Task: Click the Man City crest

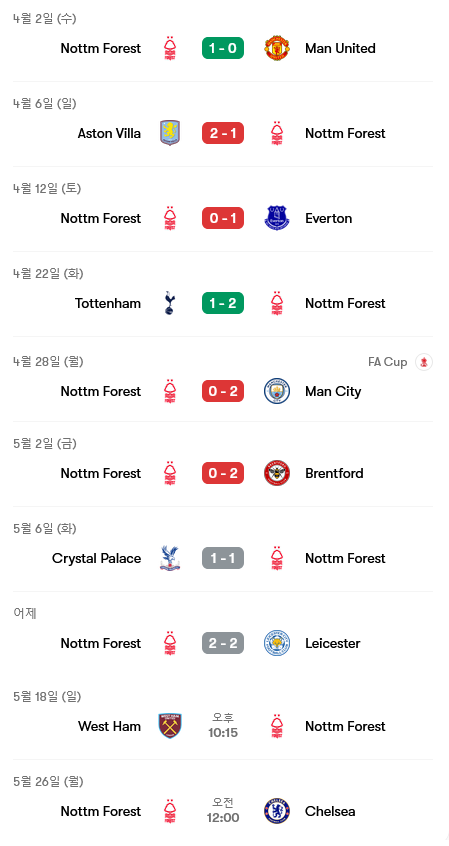Action: pos(277,391)
